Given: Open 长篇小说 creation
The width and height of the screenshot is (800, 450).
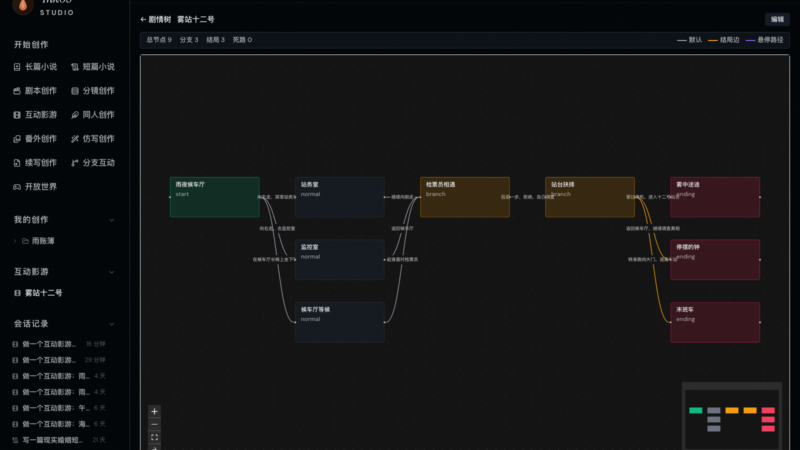Looking at the screenshot, I should click(x=35, y=67).
